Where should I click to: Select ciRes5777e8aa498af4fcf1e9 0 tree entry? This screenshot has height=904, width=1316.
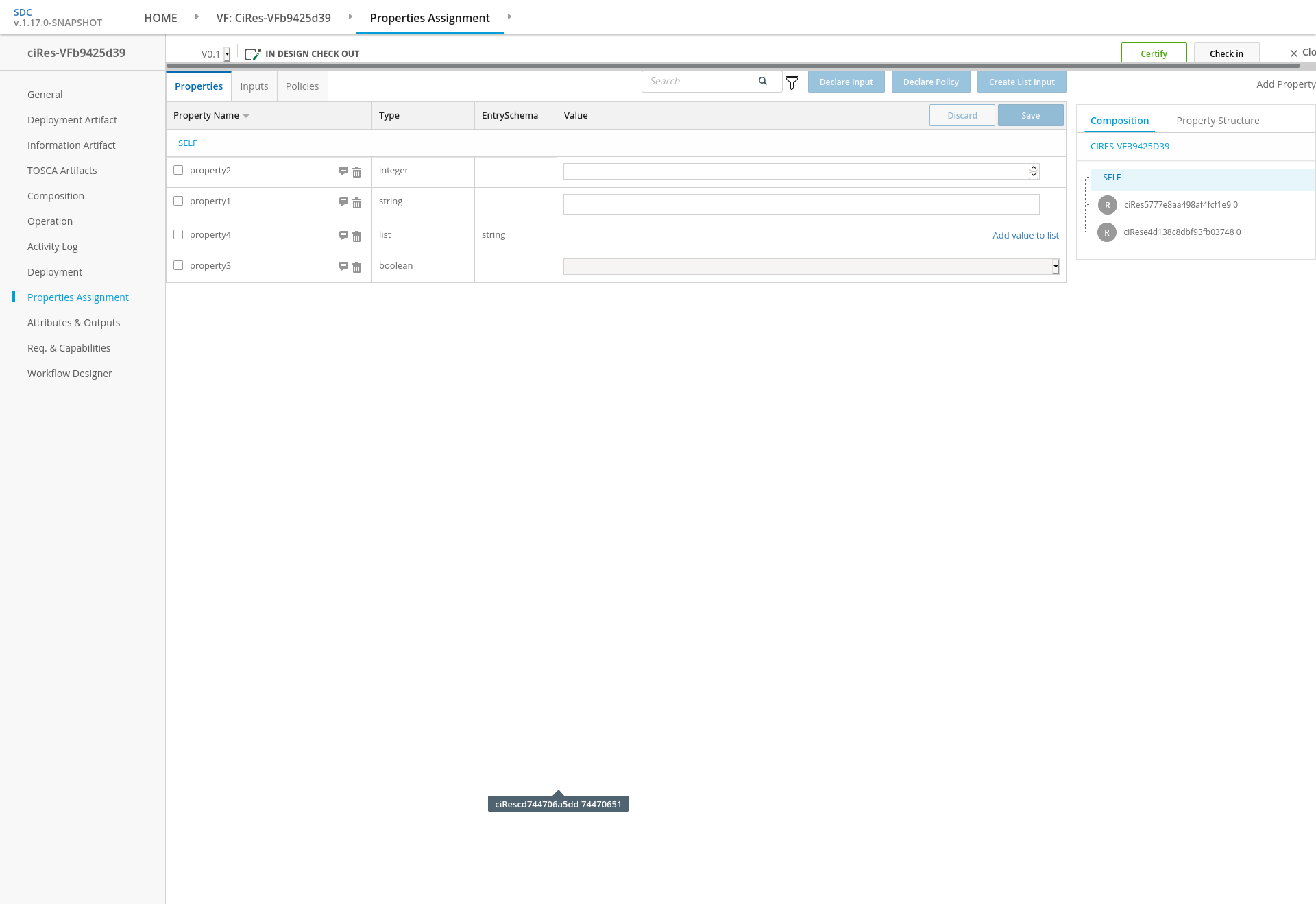click(x=1181, y=205)
